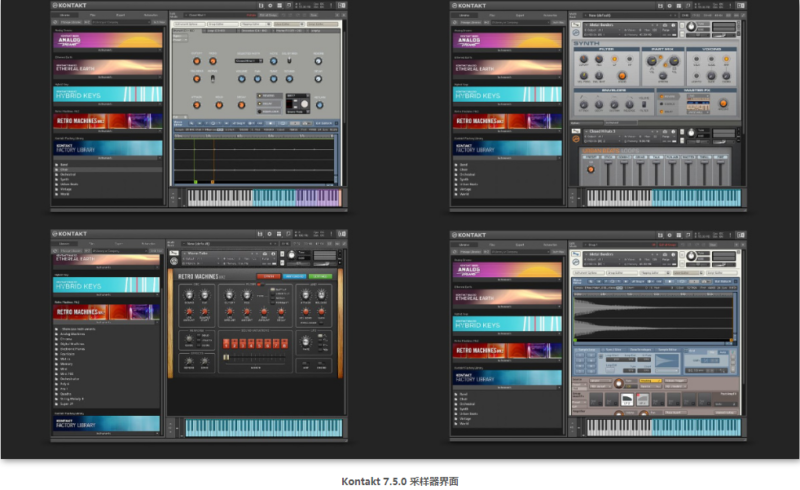Click the NI info icon in bottom-left Kontakt header
This screenshot has width=800, height=490.
(341, 234)
